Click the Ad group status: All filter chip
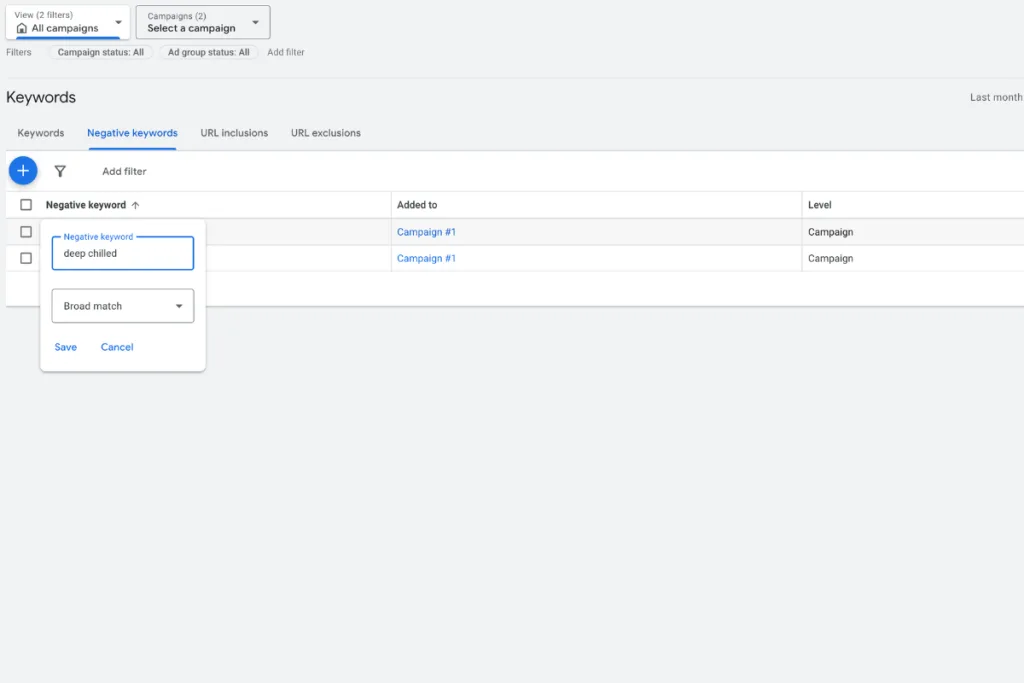 tap(208, 52)
